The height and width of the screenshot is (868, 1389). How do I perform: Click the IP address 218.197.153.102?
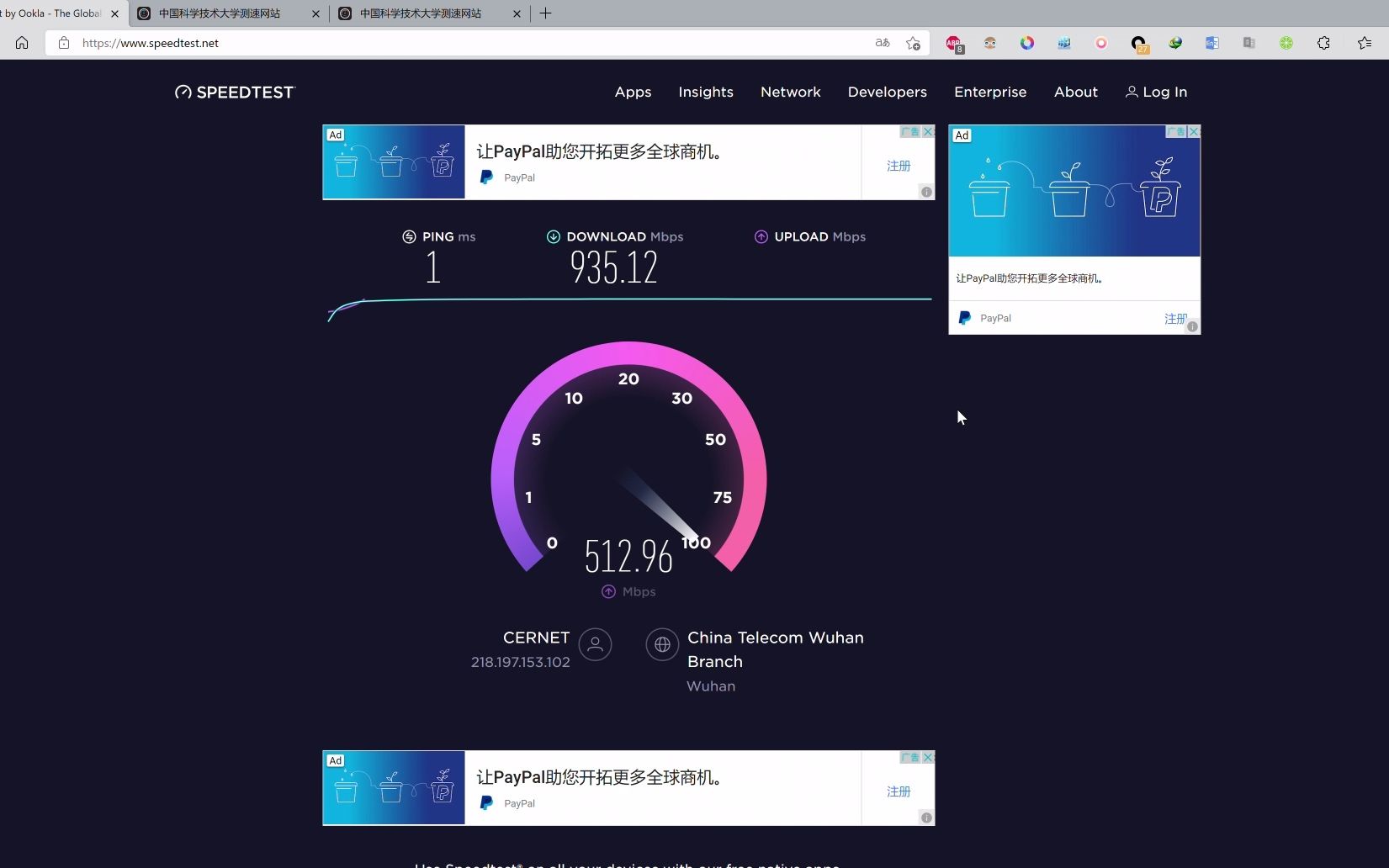tap(520, 662)
